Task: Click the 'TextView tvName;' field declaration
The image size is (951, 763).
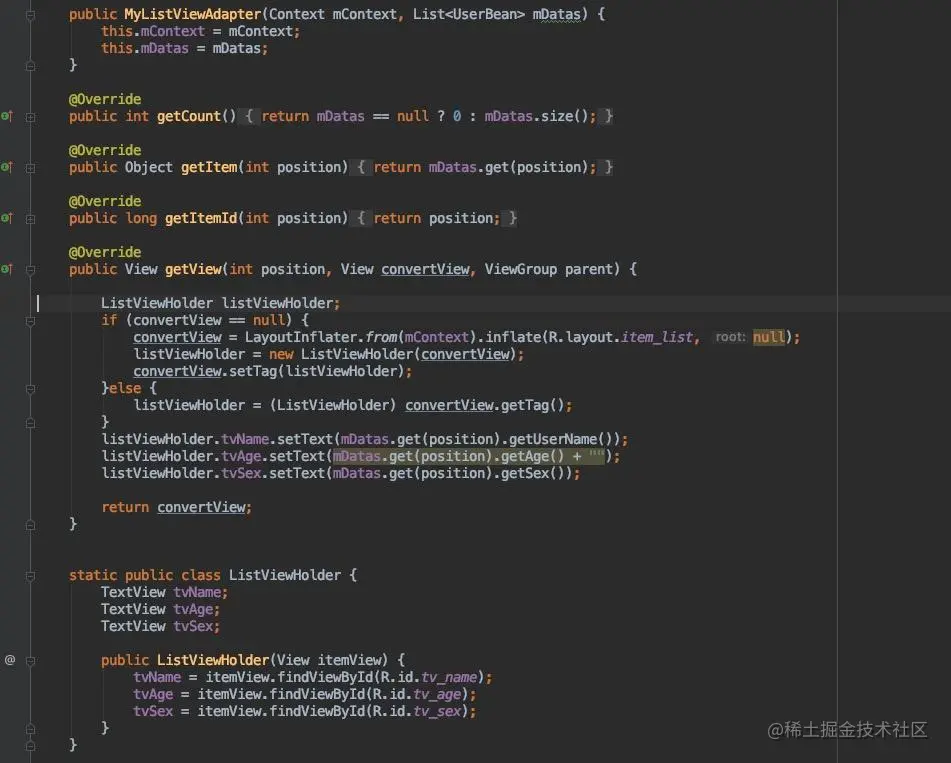Action: [x=164, y=591]
